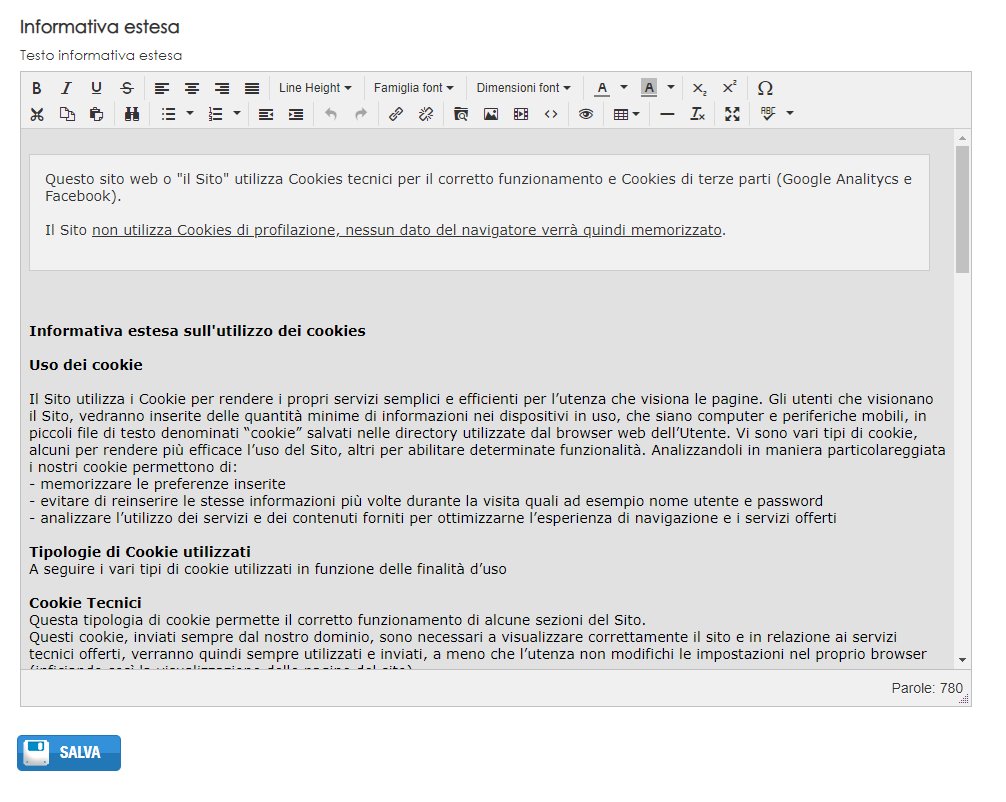
Task: Apply the current background highlight color
Action: (649, 88)
